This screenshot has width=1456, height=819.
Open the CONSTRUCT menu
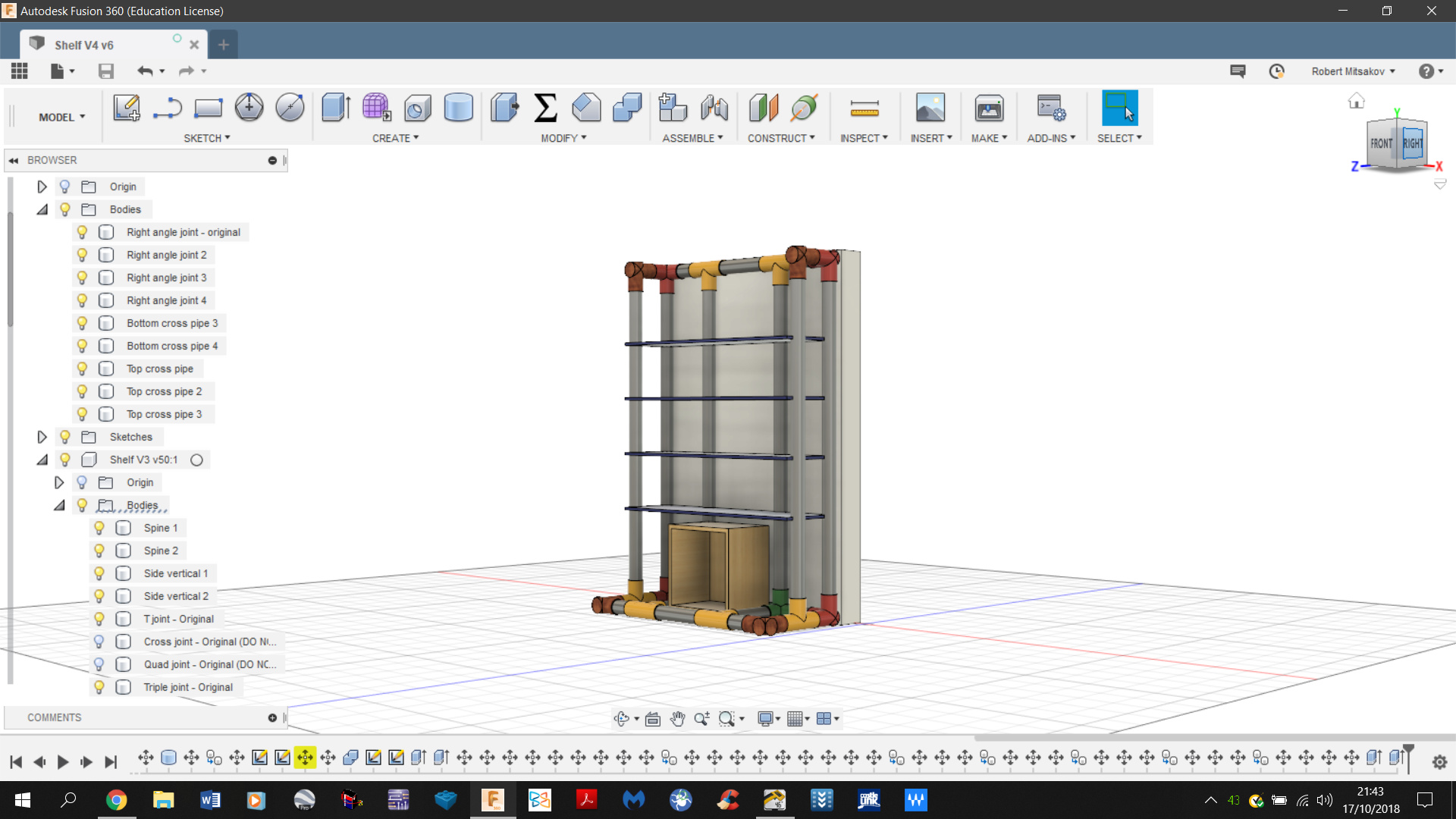tap(781, 138)
